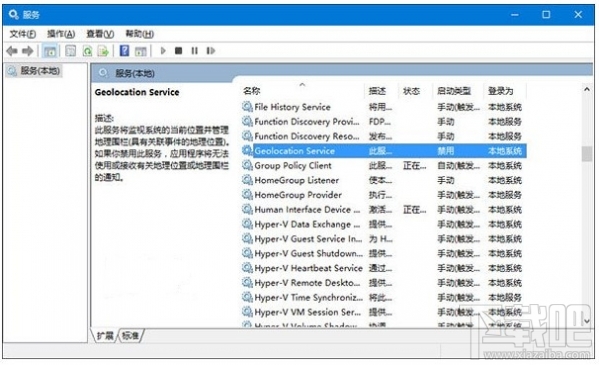Viewport: 599px width, 365px height.
Task: Select the Geolocation Service list row
Action: (384, 151)
